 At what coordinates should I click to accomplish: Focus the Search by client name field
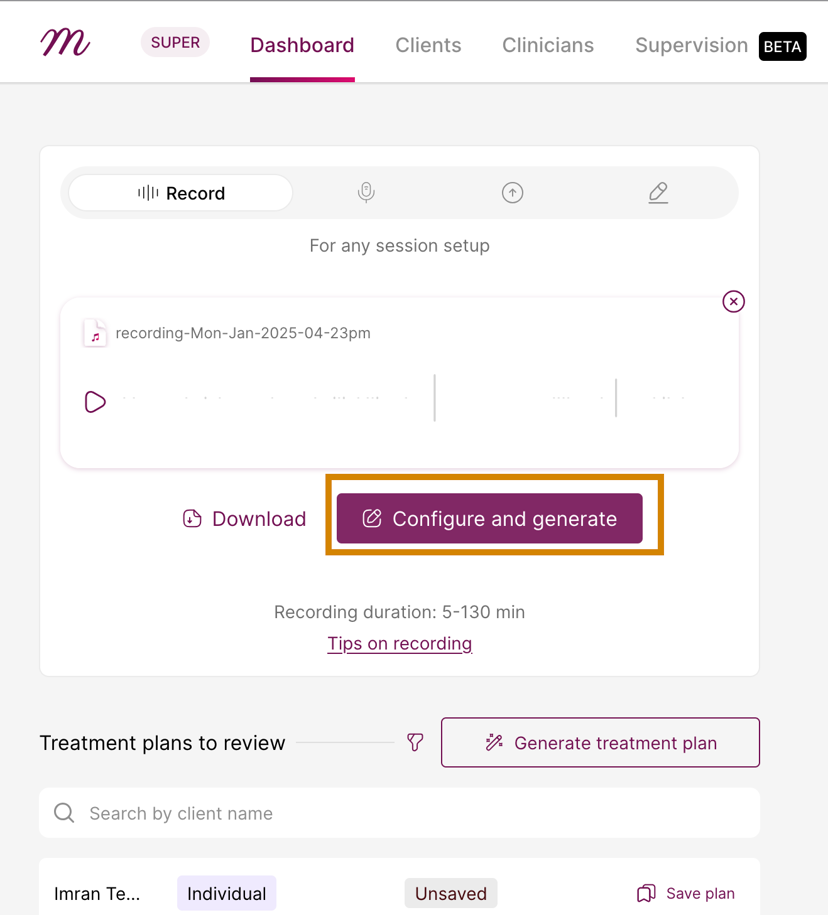point(400,813)
